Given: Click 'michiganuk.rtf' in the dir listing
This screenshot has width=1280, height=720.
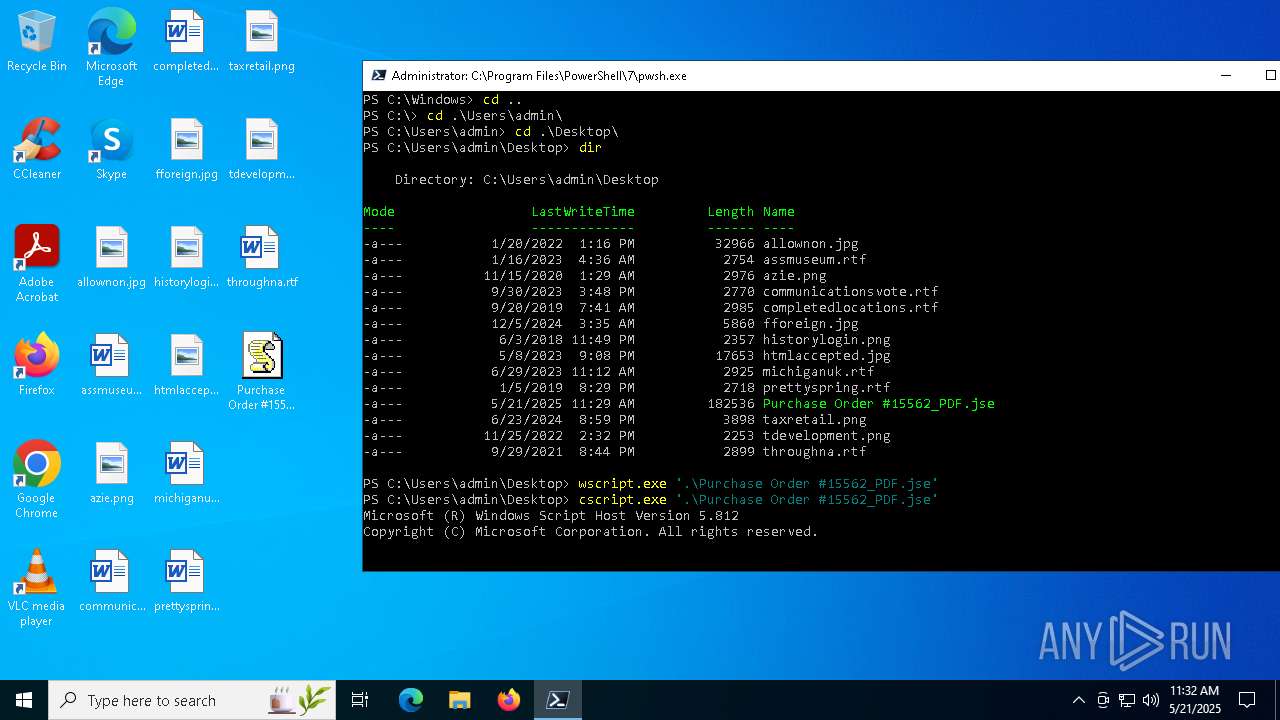Looking at the screenshot, I should coord(818,372).
